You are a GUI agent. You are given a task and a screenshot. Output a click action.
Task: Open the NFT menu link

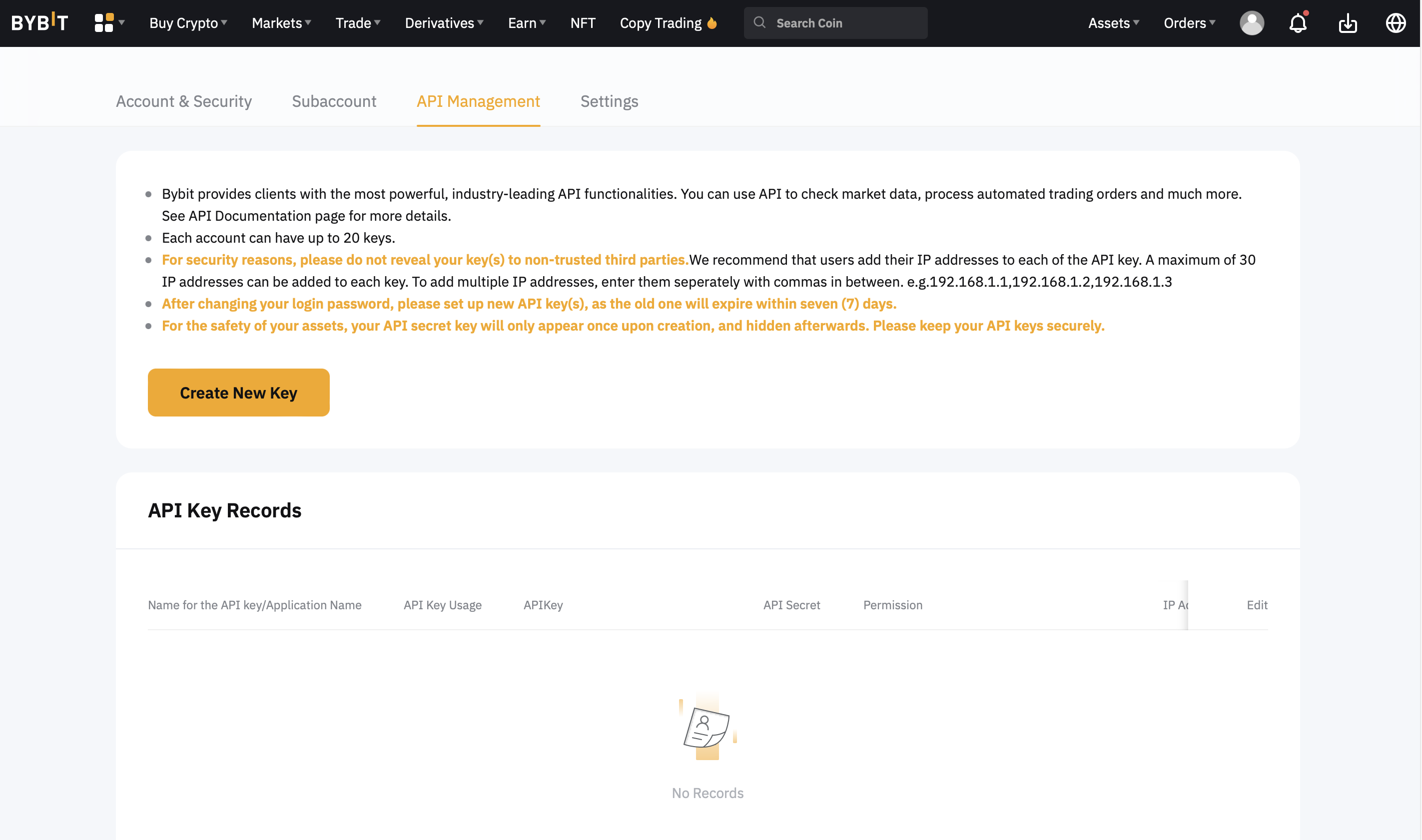pyautogui.click(x=582, y=23)
